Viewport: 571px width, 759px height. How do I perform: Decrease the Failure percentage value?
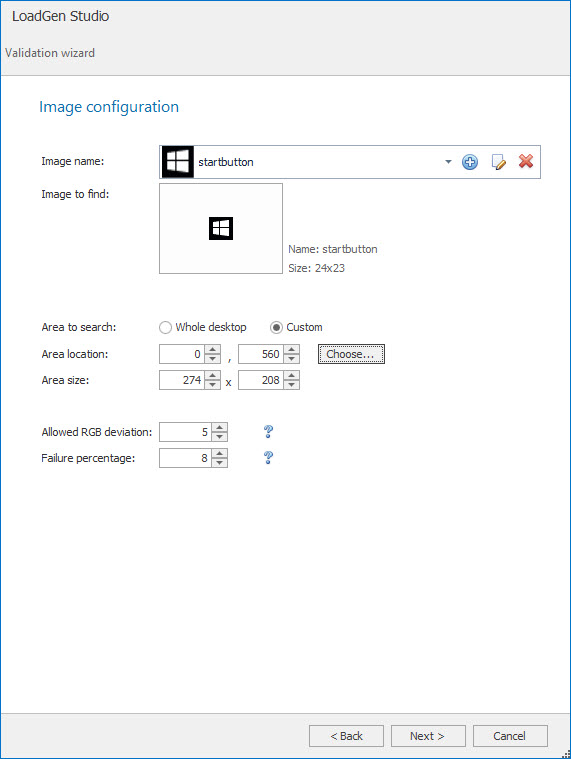[x=220, y=463]
